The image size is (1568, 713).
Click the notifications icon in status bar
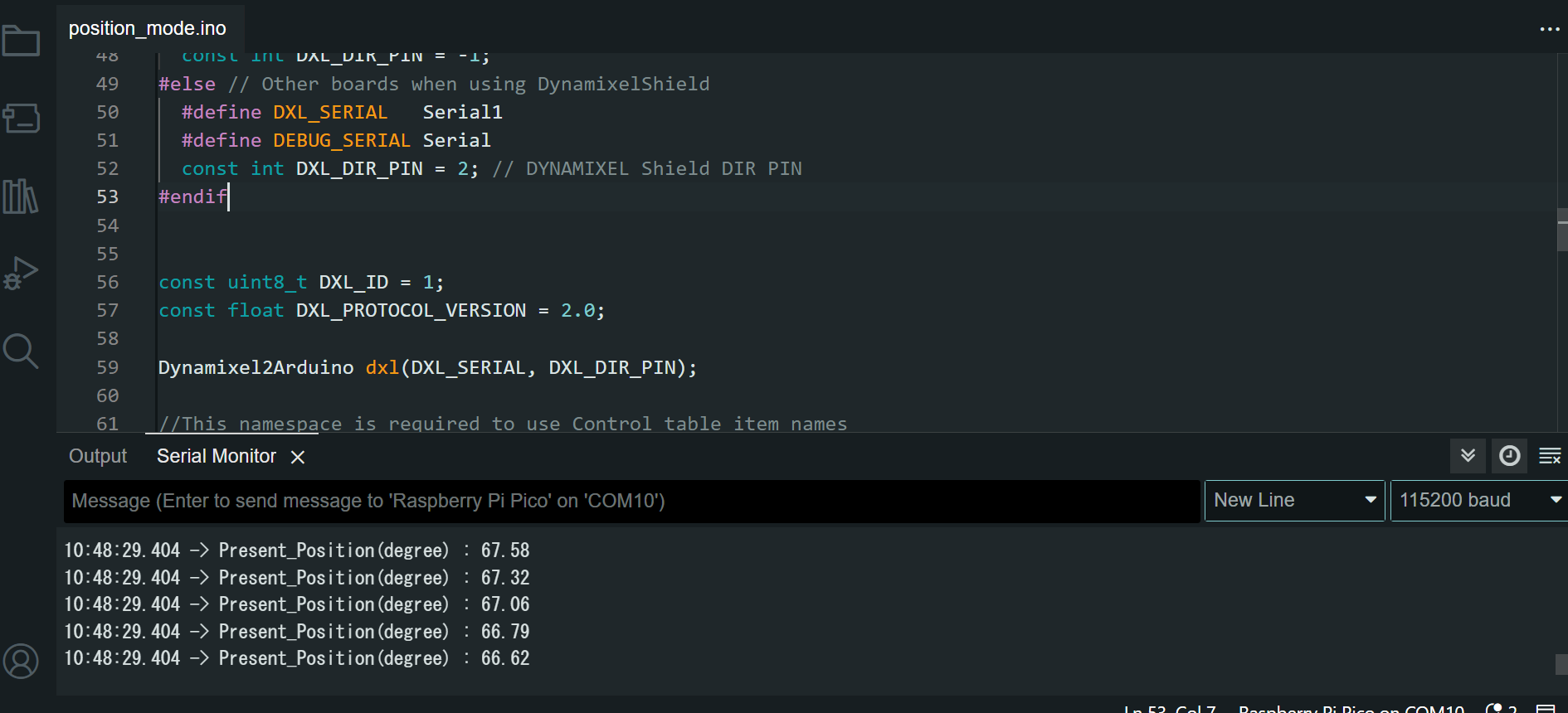(x=1501, y=708)
